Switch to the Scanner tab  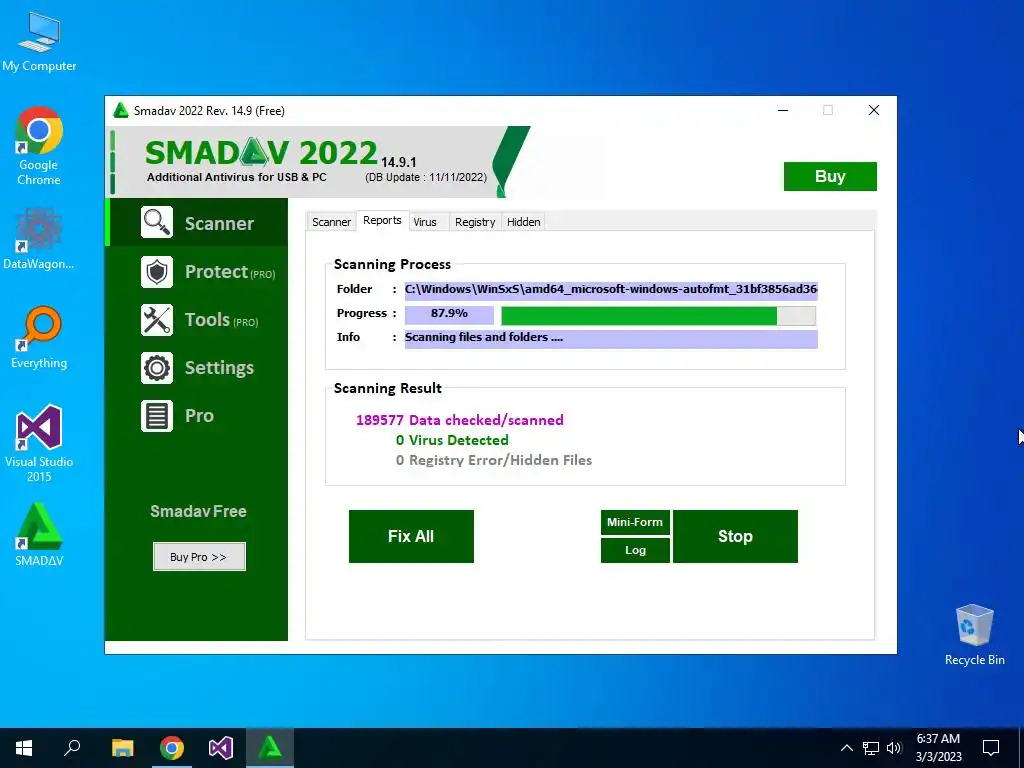(x=331, y=222)
